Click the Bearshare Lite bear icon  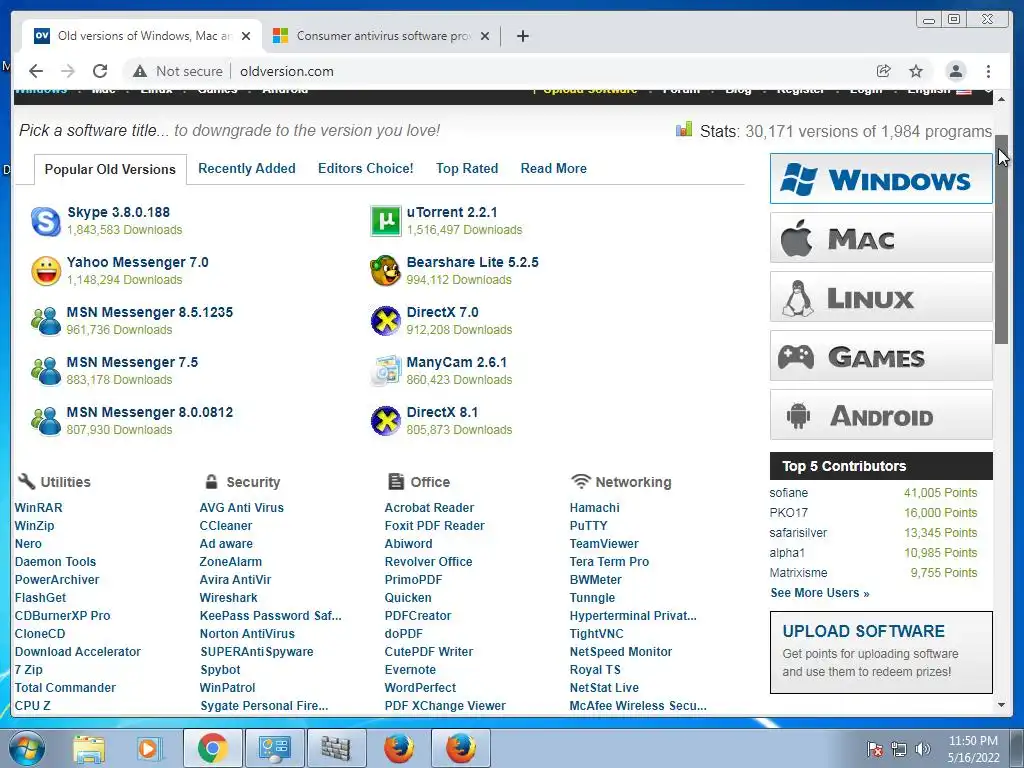tap(385, 271)
